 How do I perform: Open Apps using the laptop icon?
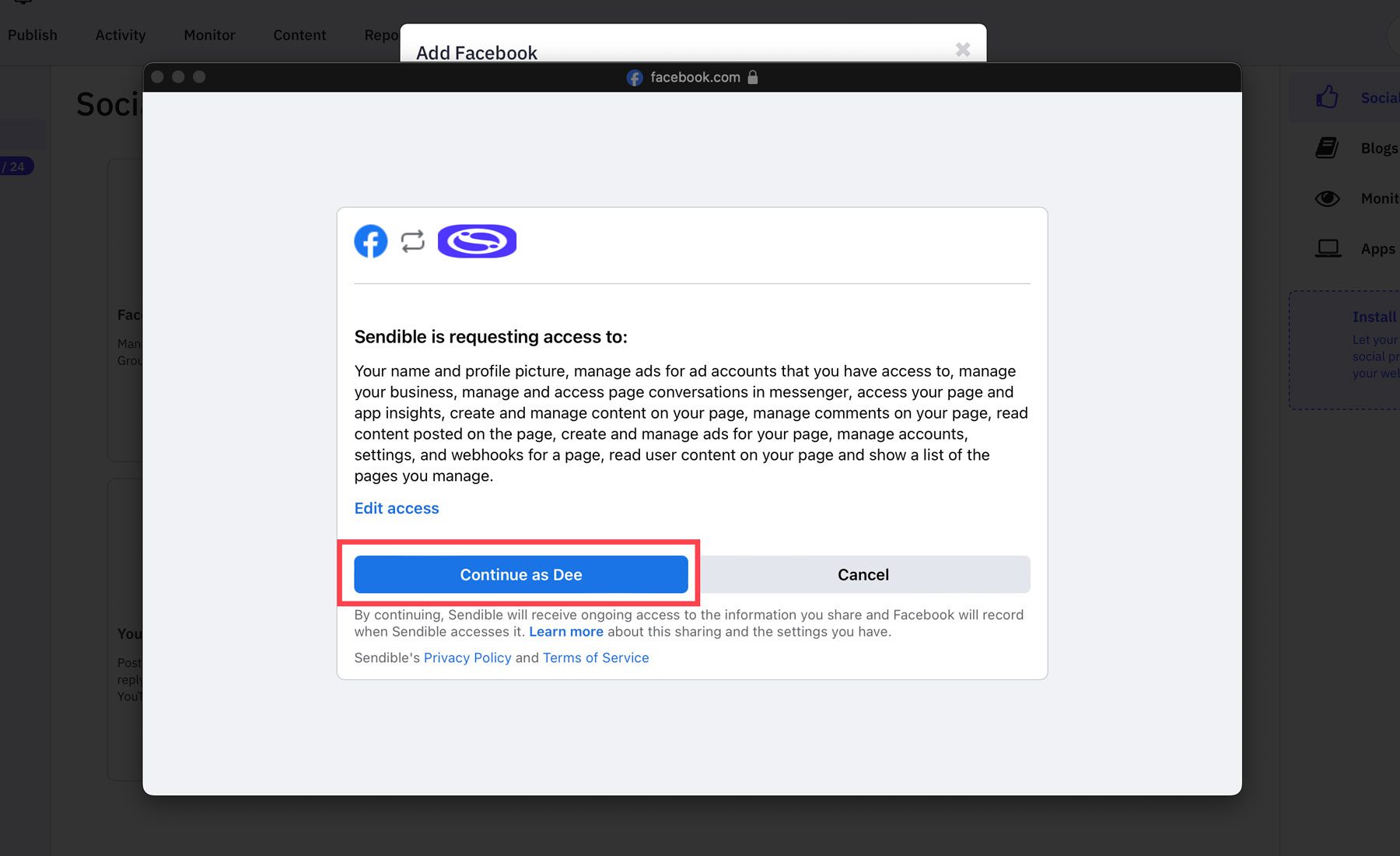tap(1328, 247)
